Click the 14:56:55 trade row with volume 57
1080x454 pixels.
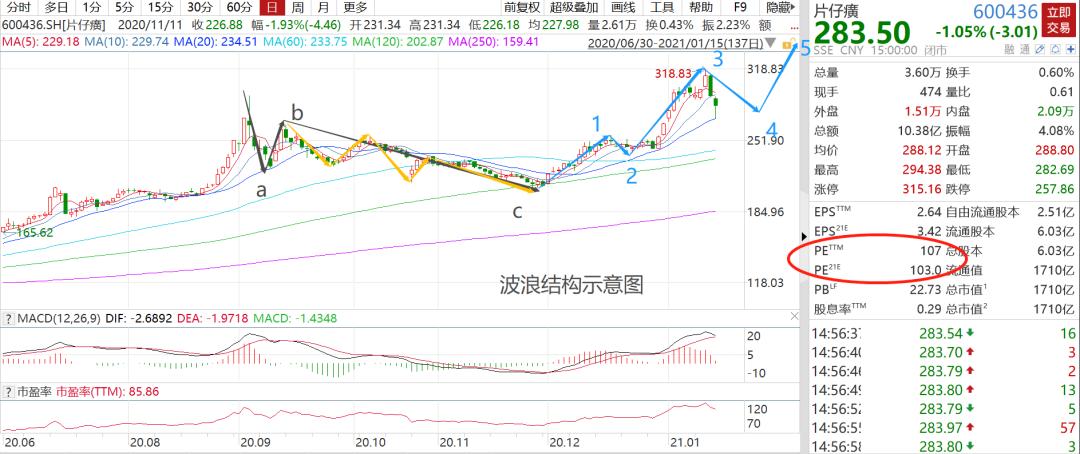[944, 429]
